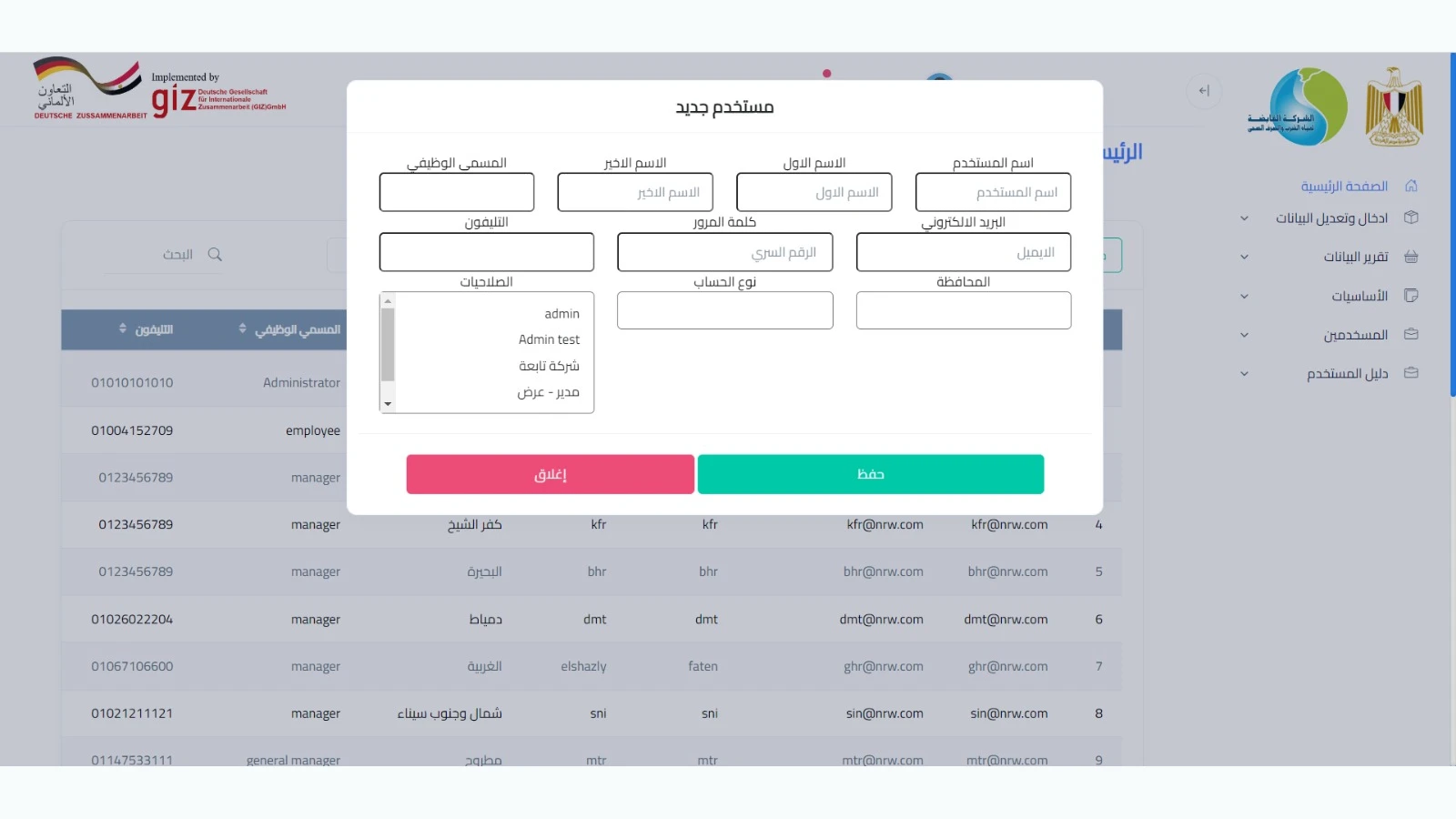Click the basket icon beside تقرير البيانات

(1411, 257)
